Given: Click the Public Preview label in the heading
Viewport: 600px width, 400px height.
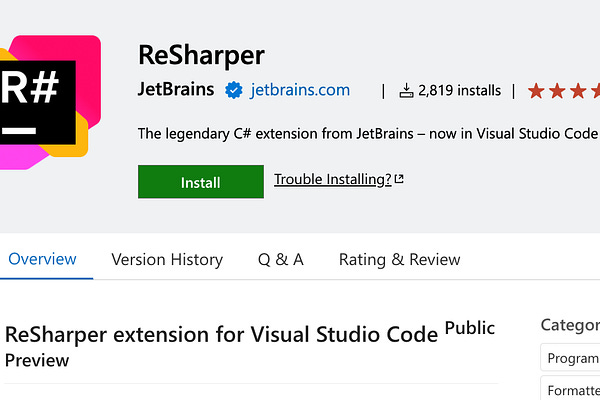Looking at the screenshot, I should click(x=470, y=328).
